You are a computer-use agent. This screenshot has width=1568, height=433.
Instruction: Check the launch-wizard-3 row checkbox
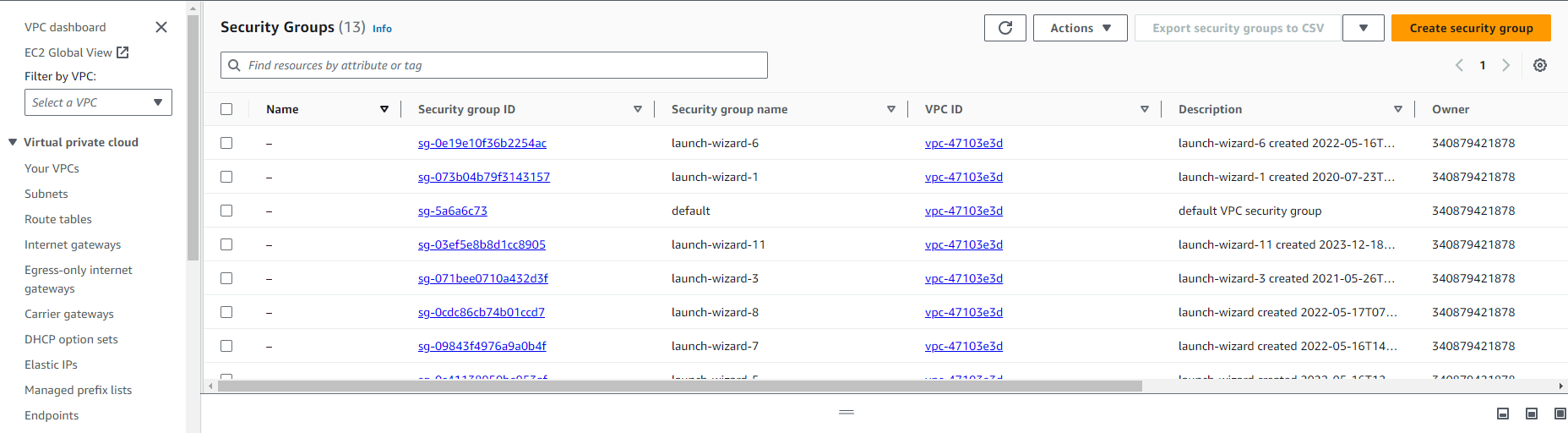(226, 278)
